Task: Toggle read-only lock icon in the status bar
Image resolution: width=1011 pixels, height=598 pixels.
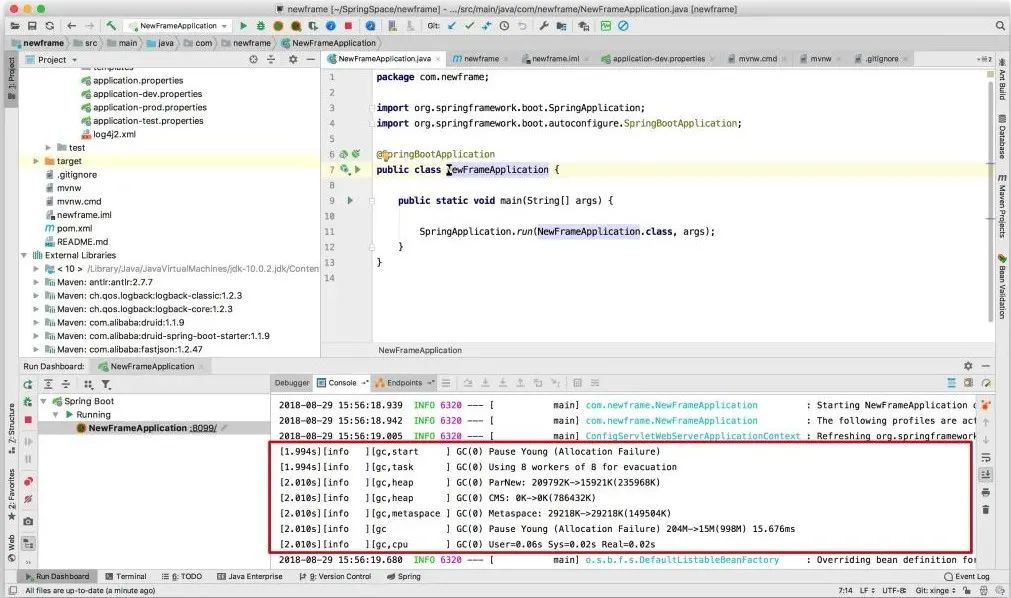Action: pos(967,590)
